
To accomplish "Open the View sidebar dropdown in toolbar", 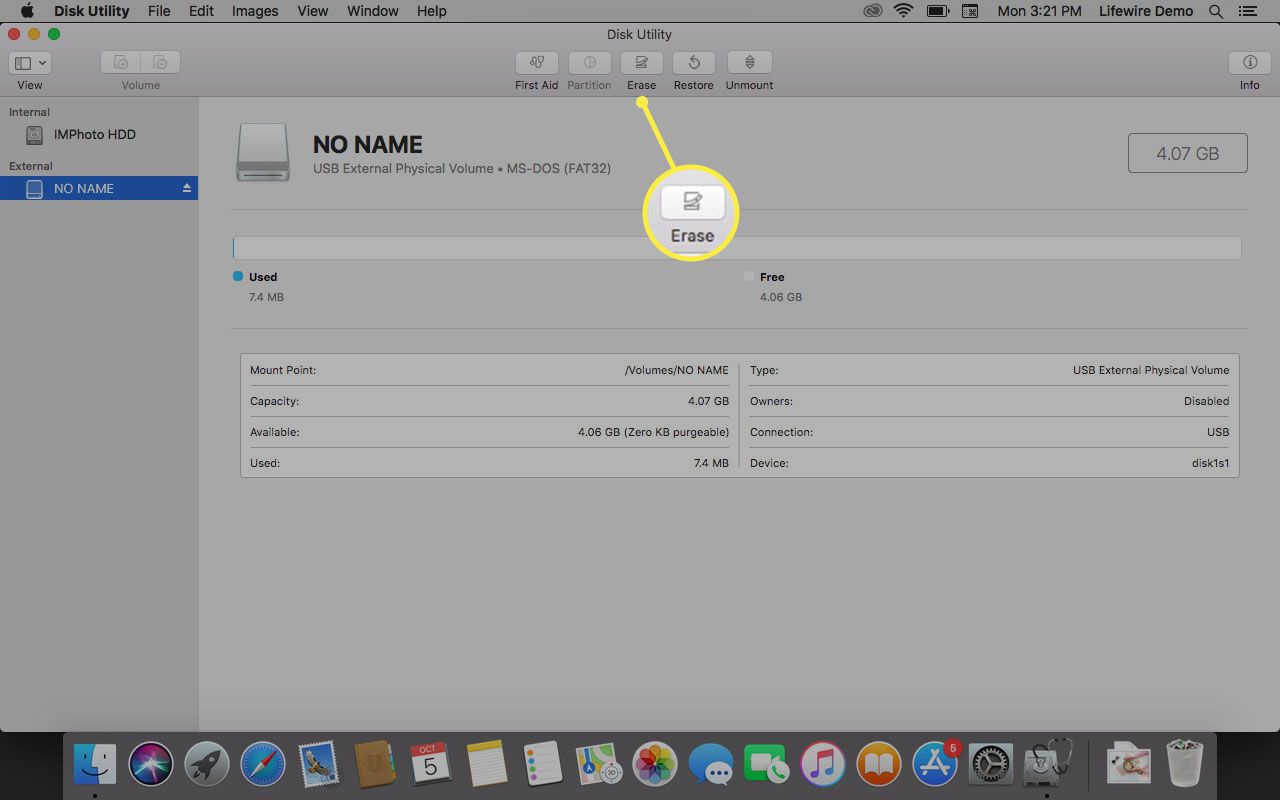I will [x=30, y=62].
